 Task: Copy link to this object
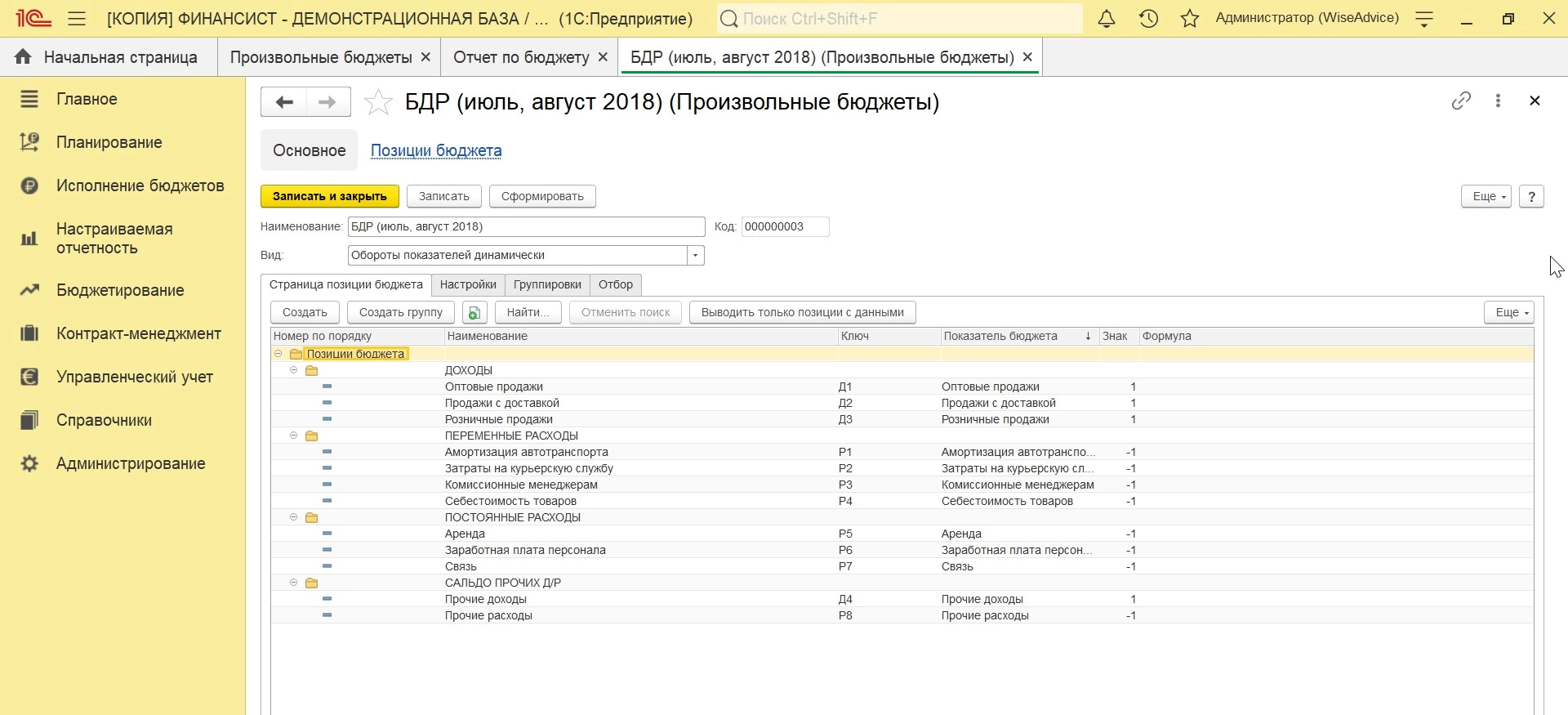tap(1461, 101)
